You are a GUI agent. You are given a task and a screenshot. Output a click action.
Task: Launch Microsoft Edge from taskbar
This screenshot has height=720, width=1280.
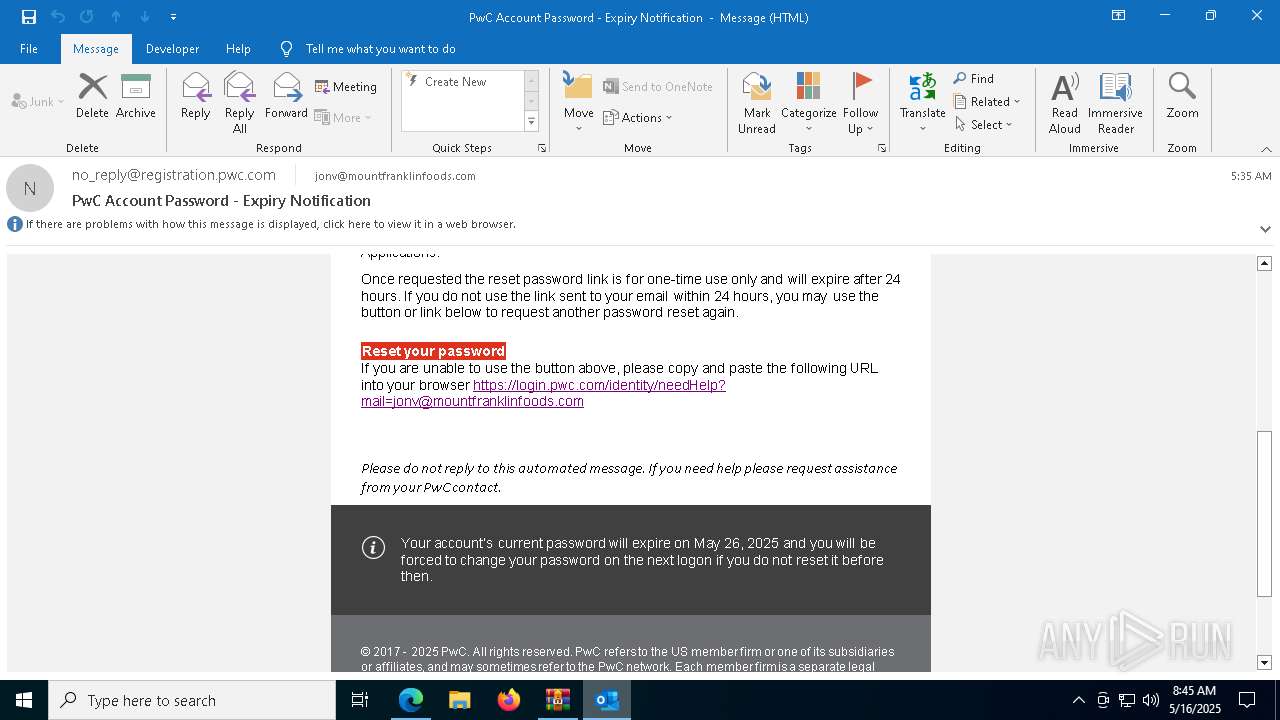pos(411,700)
